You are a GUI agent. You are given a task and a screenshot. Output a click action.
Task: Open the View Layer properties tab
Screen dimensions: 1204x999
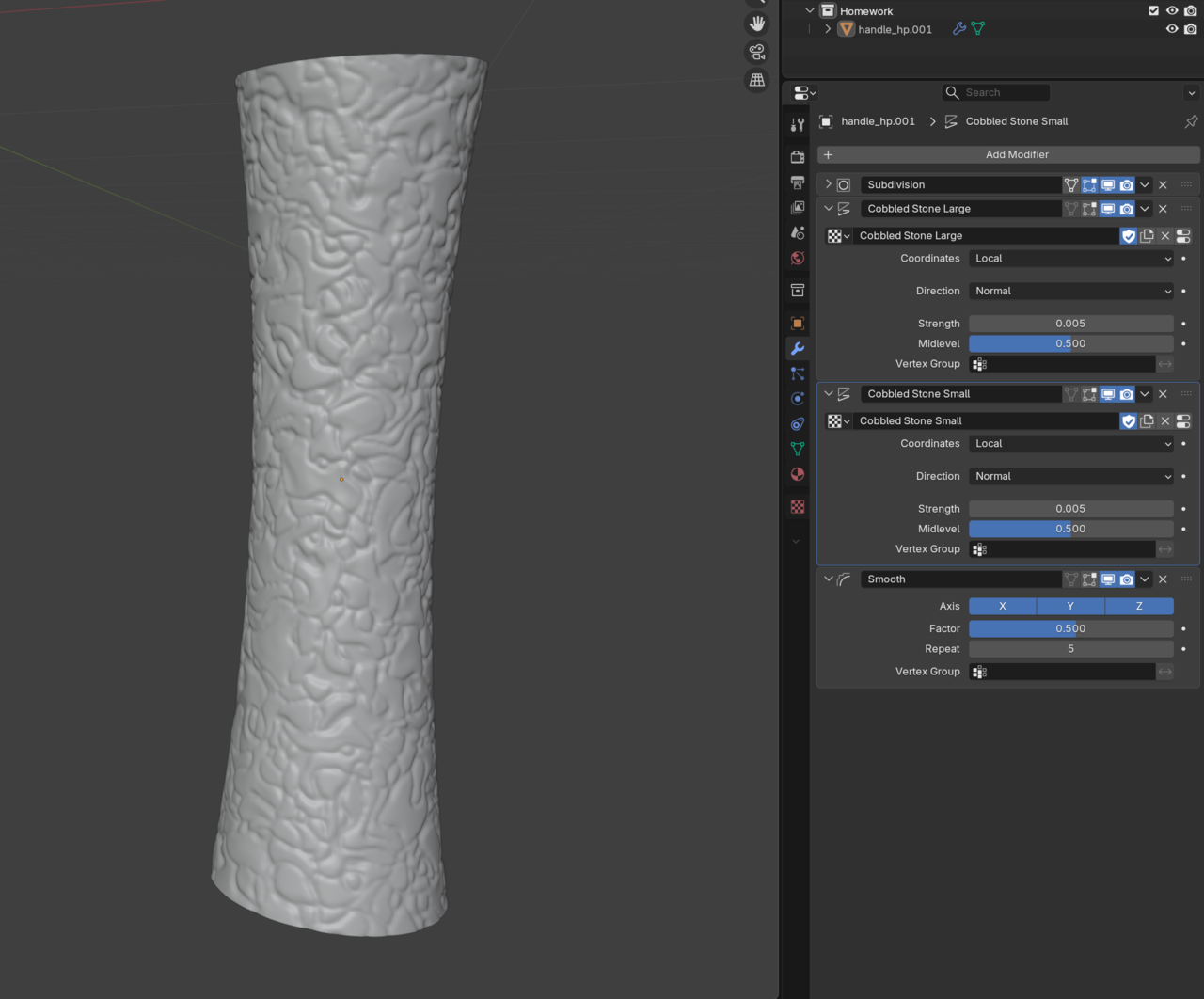(798, 207)
